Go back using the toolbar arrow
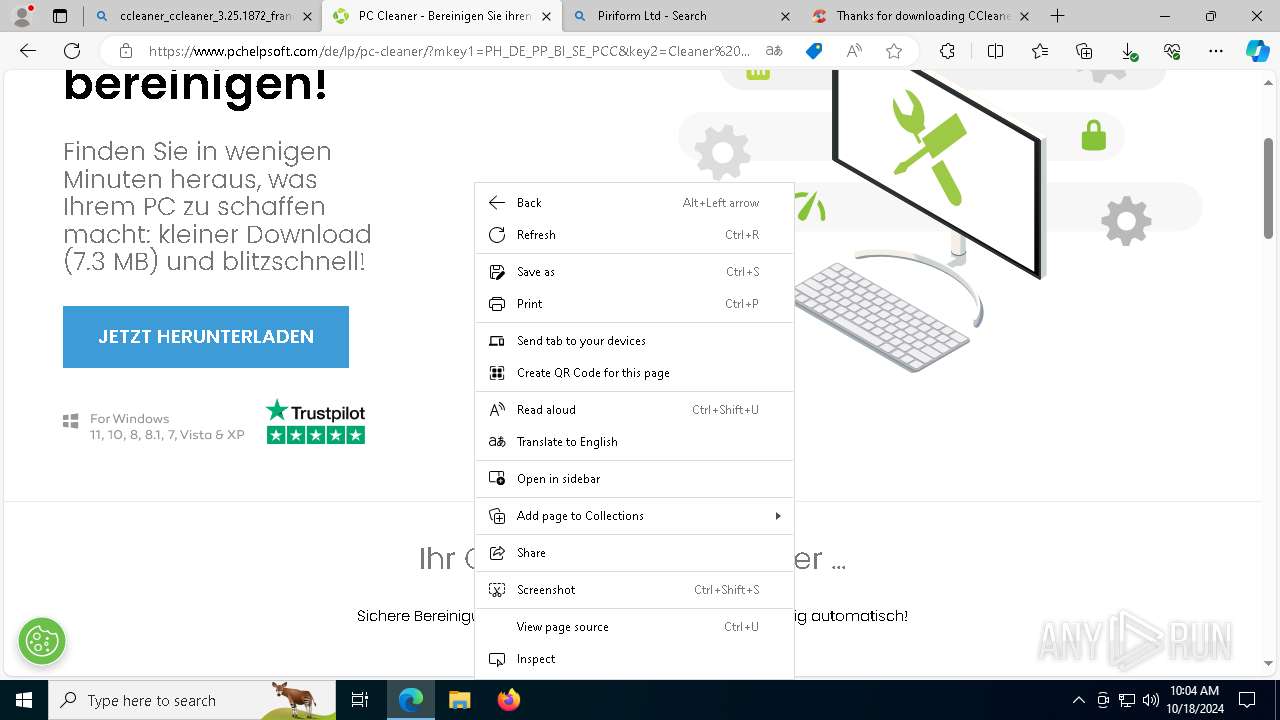This screenshot has height=720, width=1280. [x=28, y=51]
